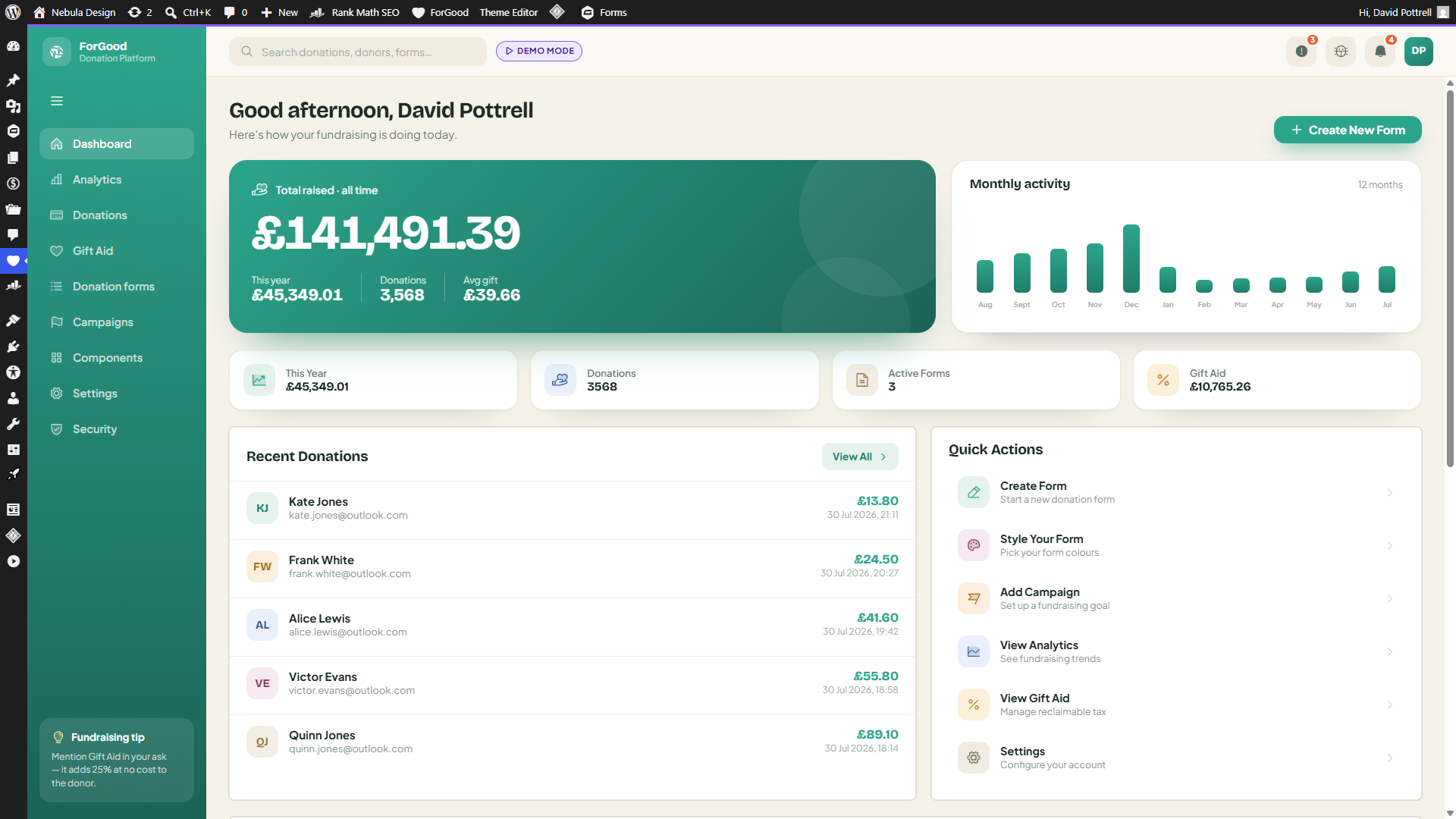Click the Create Form pencil icon

click(974, 492)
